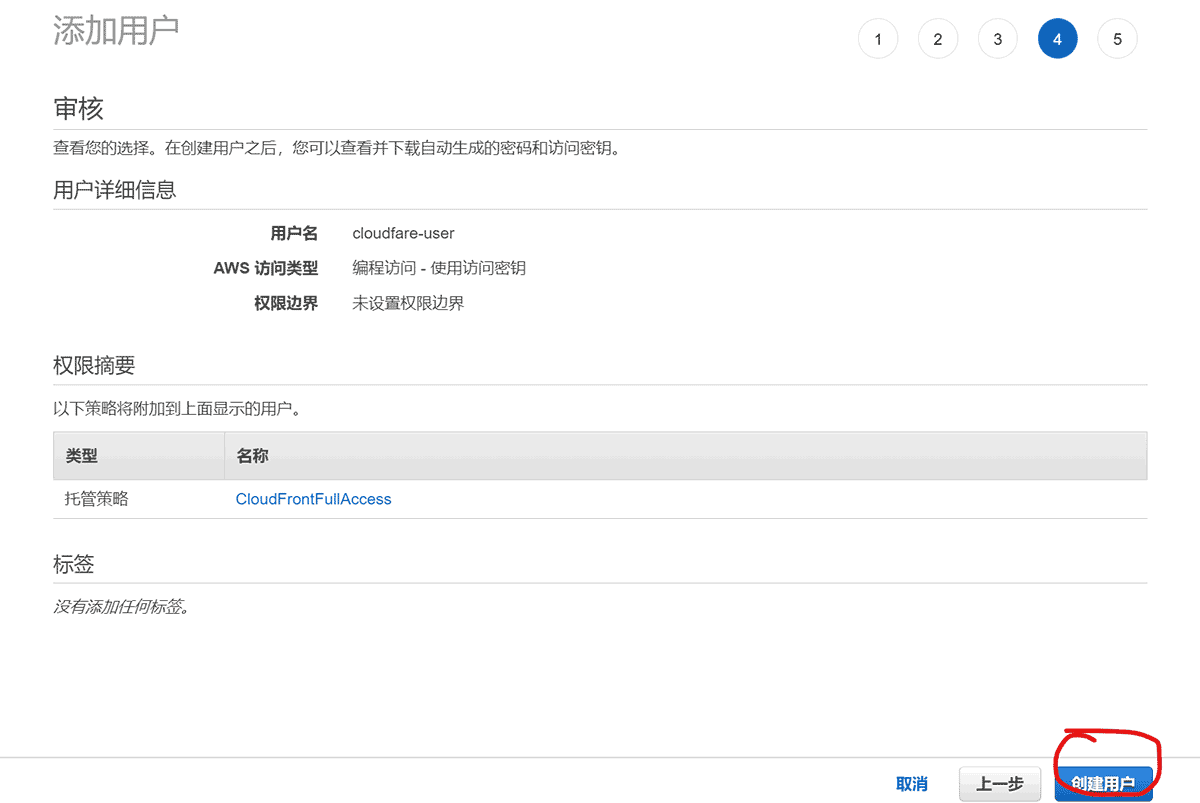Click the username value cloudfare-user
Viewport: 1200px width, 803px height.
[403, 233]
